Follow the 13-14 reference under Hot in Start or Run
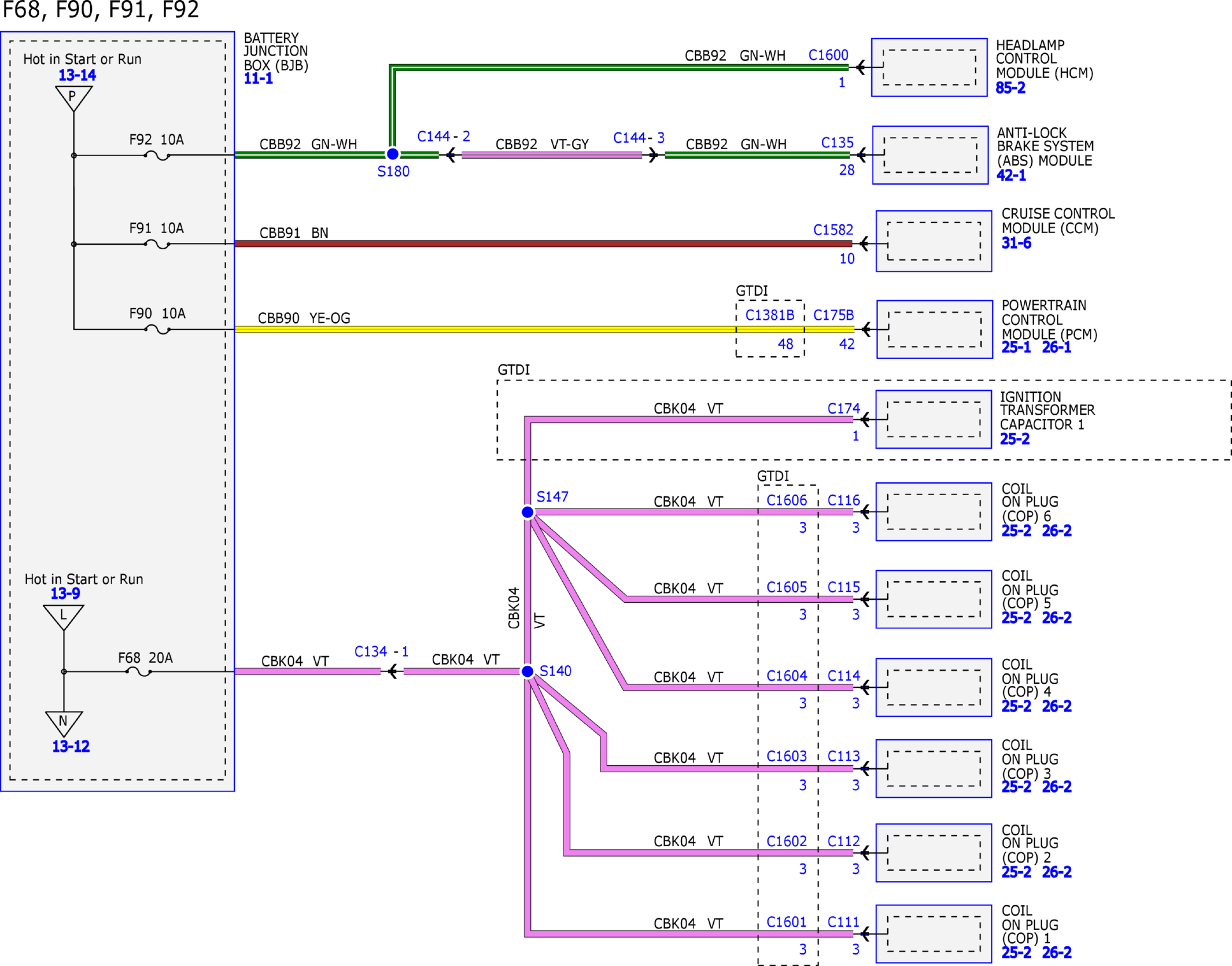This screenshot has width=1232, height=966. (x=77, y=75)
